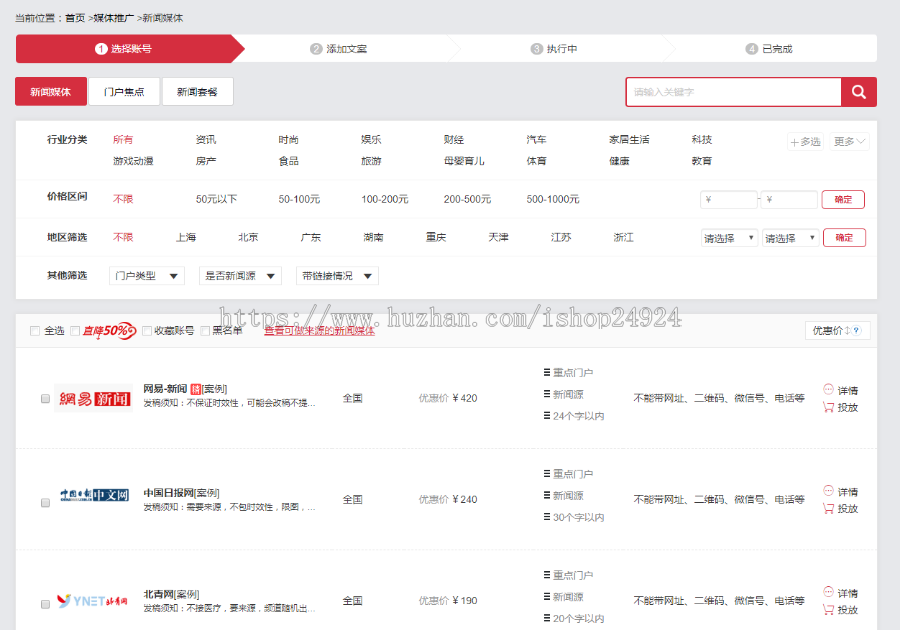Filter the region by 上海
900x630 pixels.
(186, 237)
